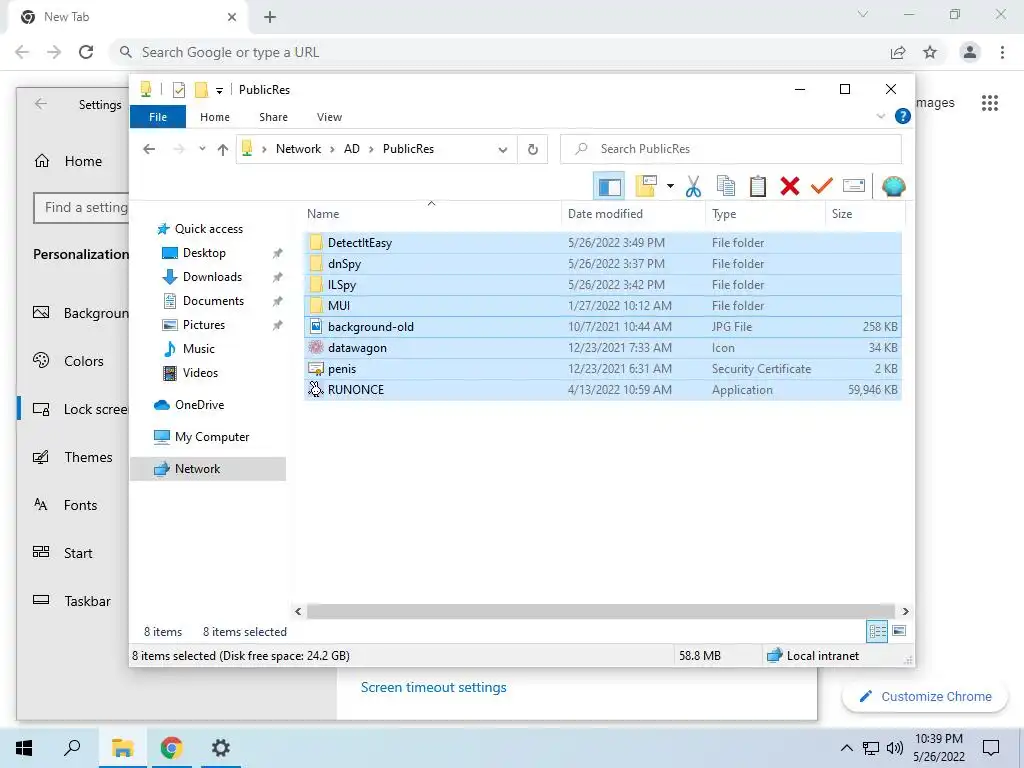Open Themes in Settings sidebar
Viewport: 1024px width, 768px height.
(x=73, y=457)
